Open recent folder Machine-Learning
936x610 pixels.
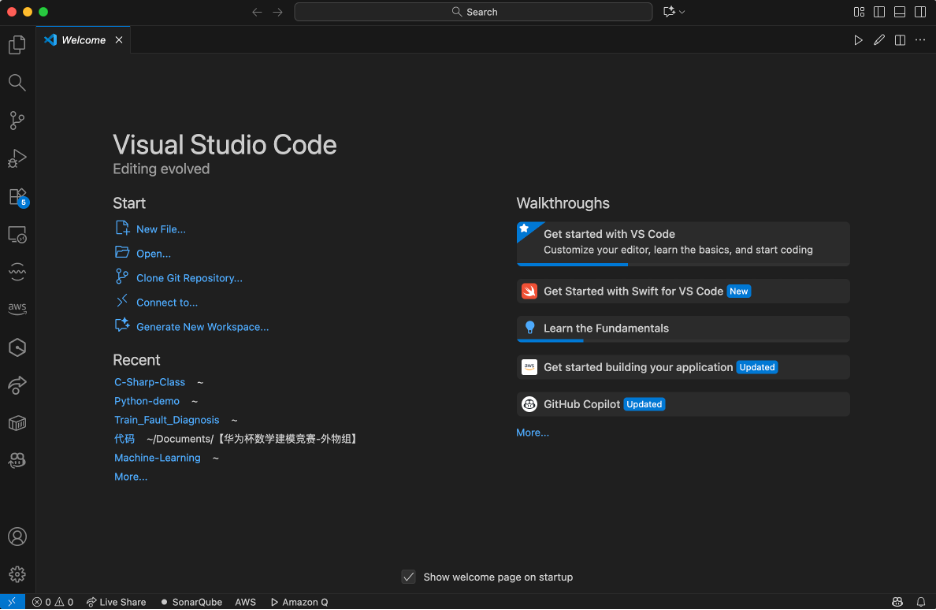[x=158, y=458]
